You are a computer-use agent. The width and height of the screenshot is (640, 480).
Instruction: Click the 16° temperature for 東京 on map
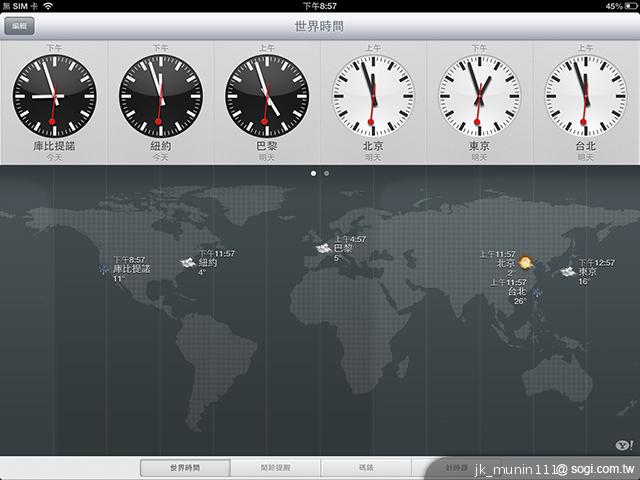pos(584,281)
